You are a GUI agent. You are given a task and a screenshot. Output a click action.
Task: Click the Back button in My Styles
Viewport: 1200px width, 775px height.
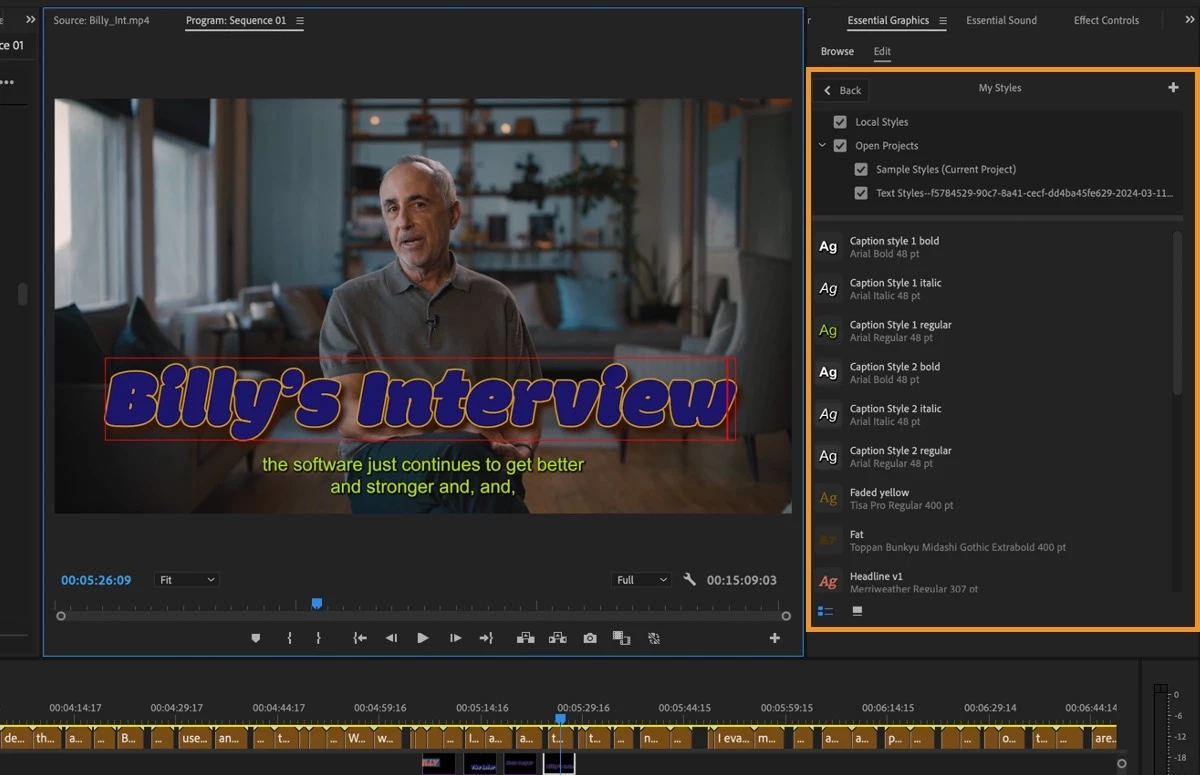point(842,90)
